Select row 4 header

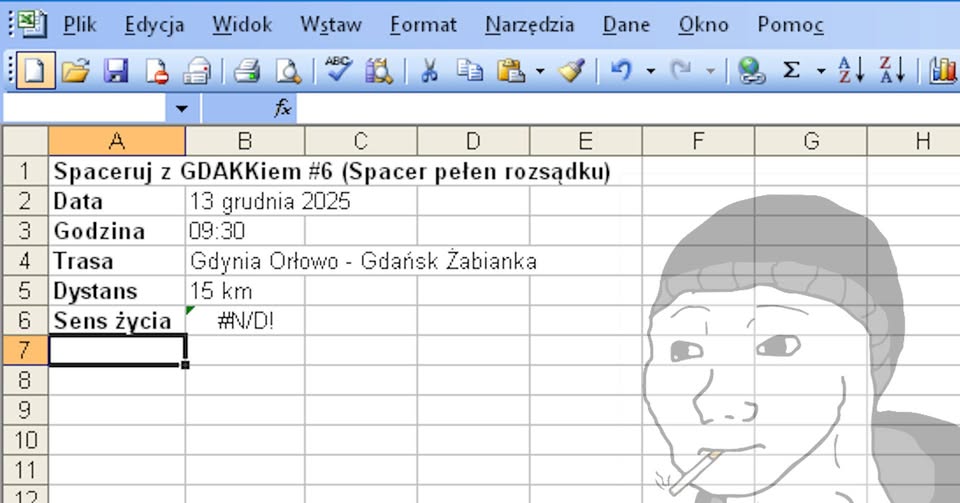(x=25, y=261)
